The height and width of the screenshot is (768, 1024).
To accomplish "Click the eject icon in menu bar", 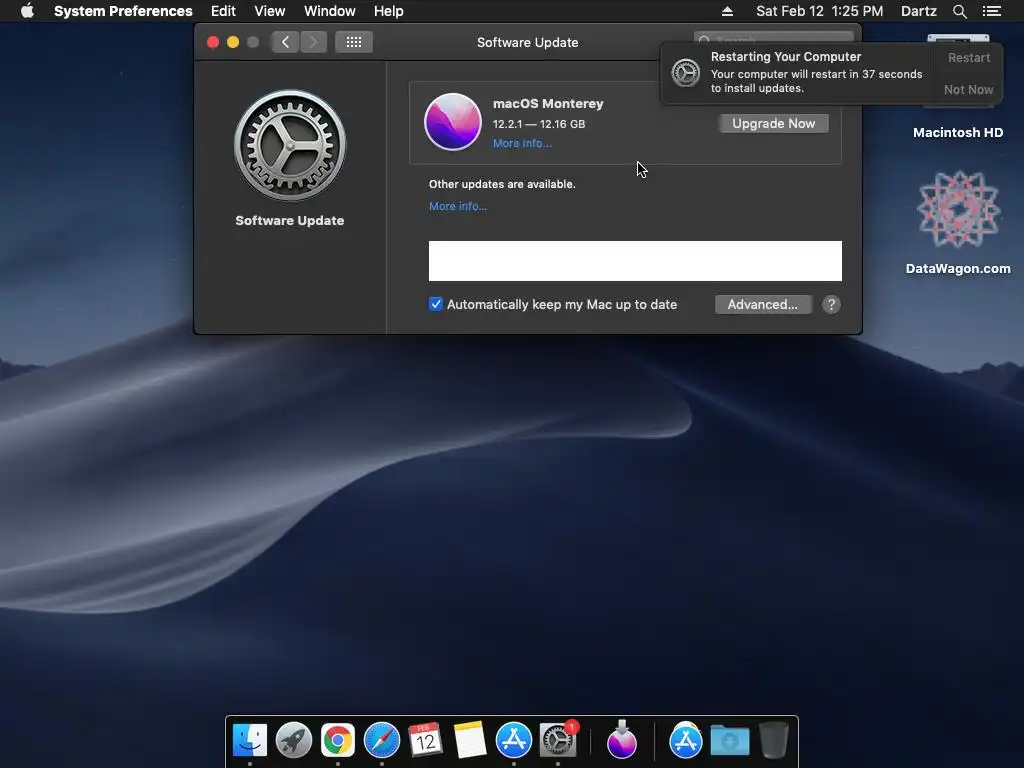I will pos(727,11).
